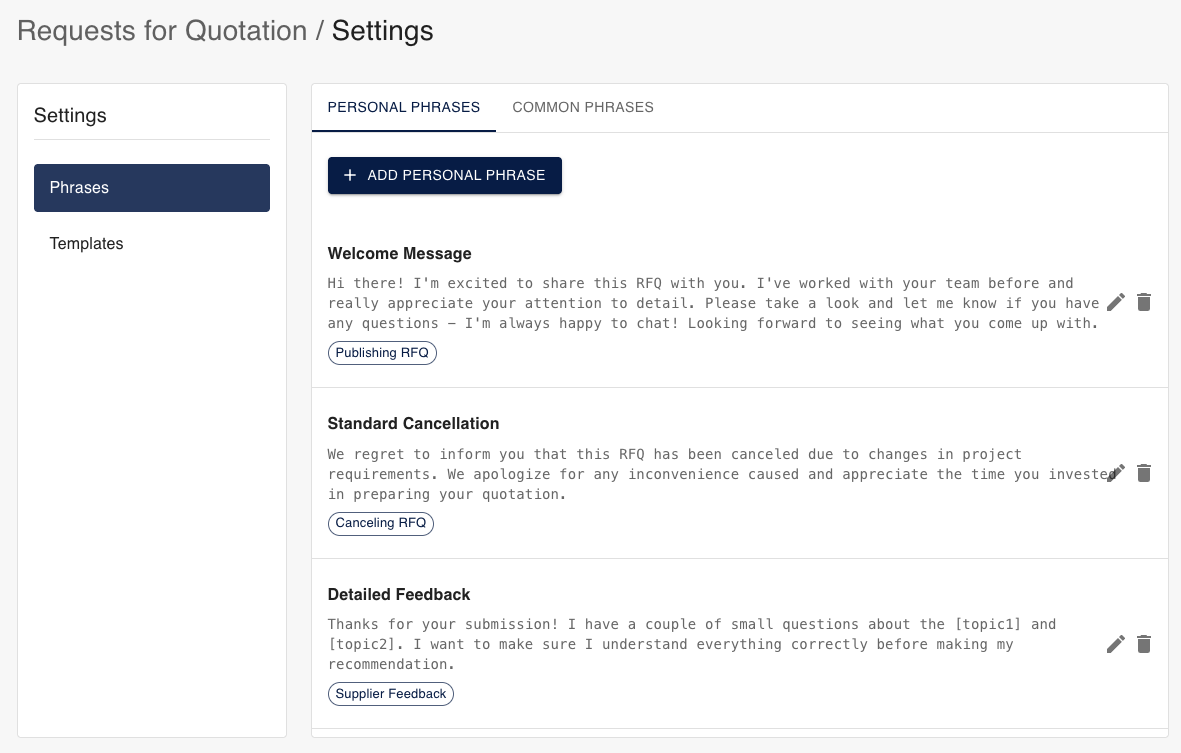The width and height of the screenshot is (1181, 753).
Task: Edit the Detailed Feedback phrase
Action: click(1115, 645)
